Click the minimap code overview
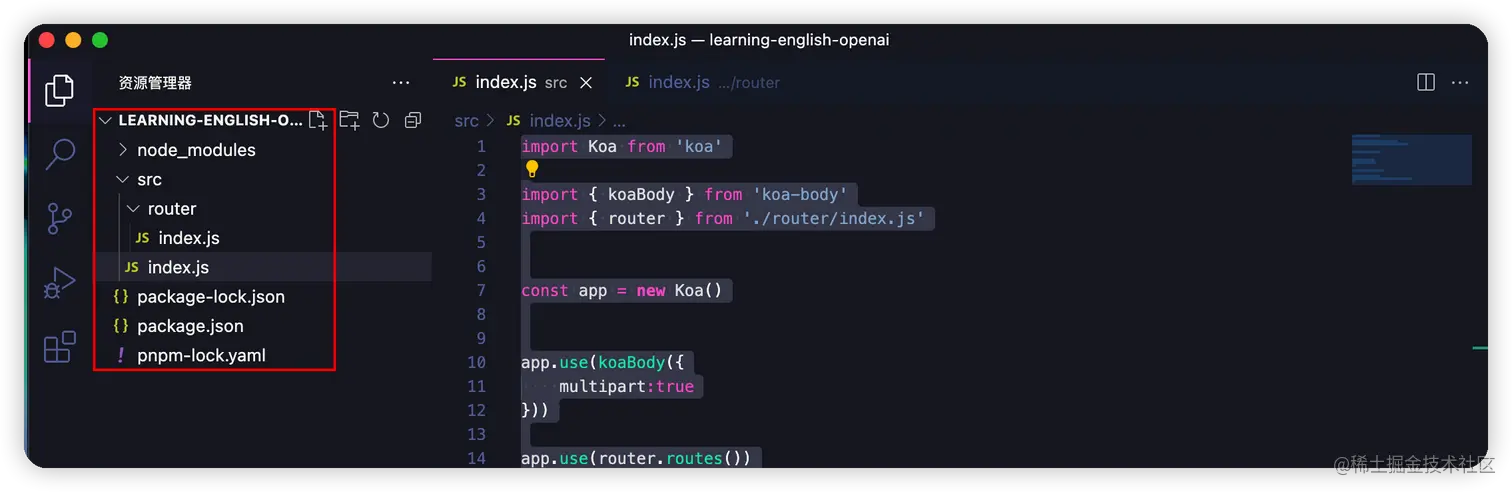The height and width of the screenshot is (492, 1512). 1411,159
